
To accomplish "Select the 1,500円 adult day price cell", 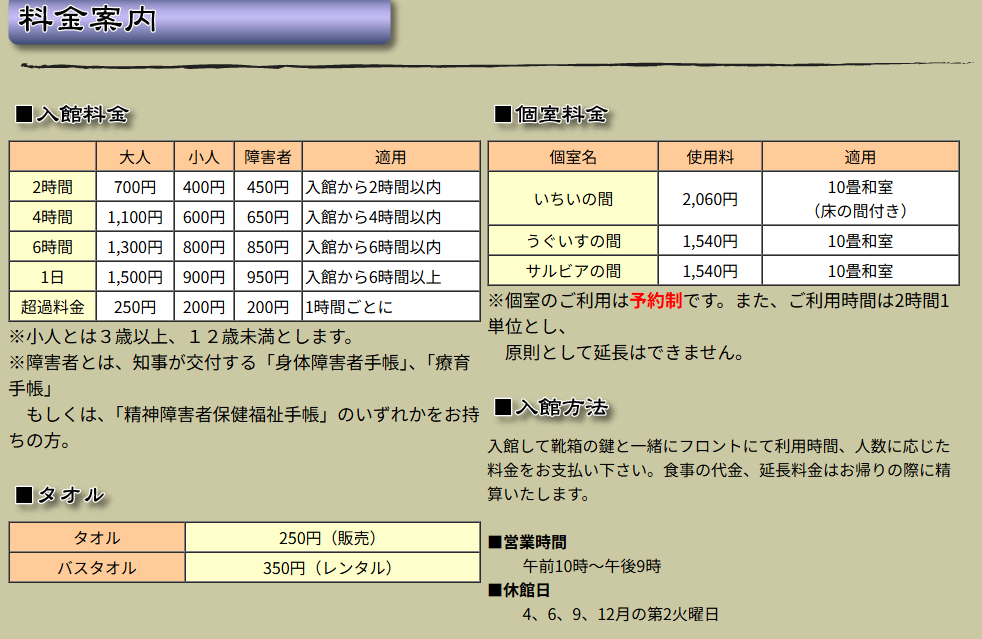I will pos(134,277).
